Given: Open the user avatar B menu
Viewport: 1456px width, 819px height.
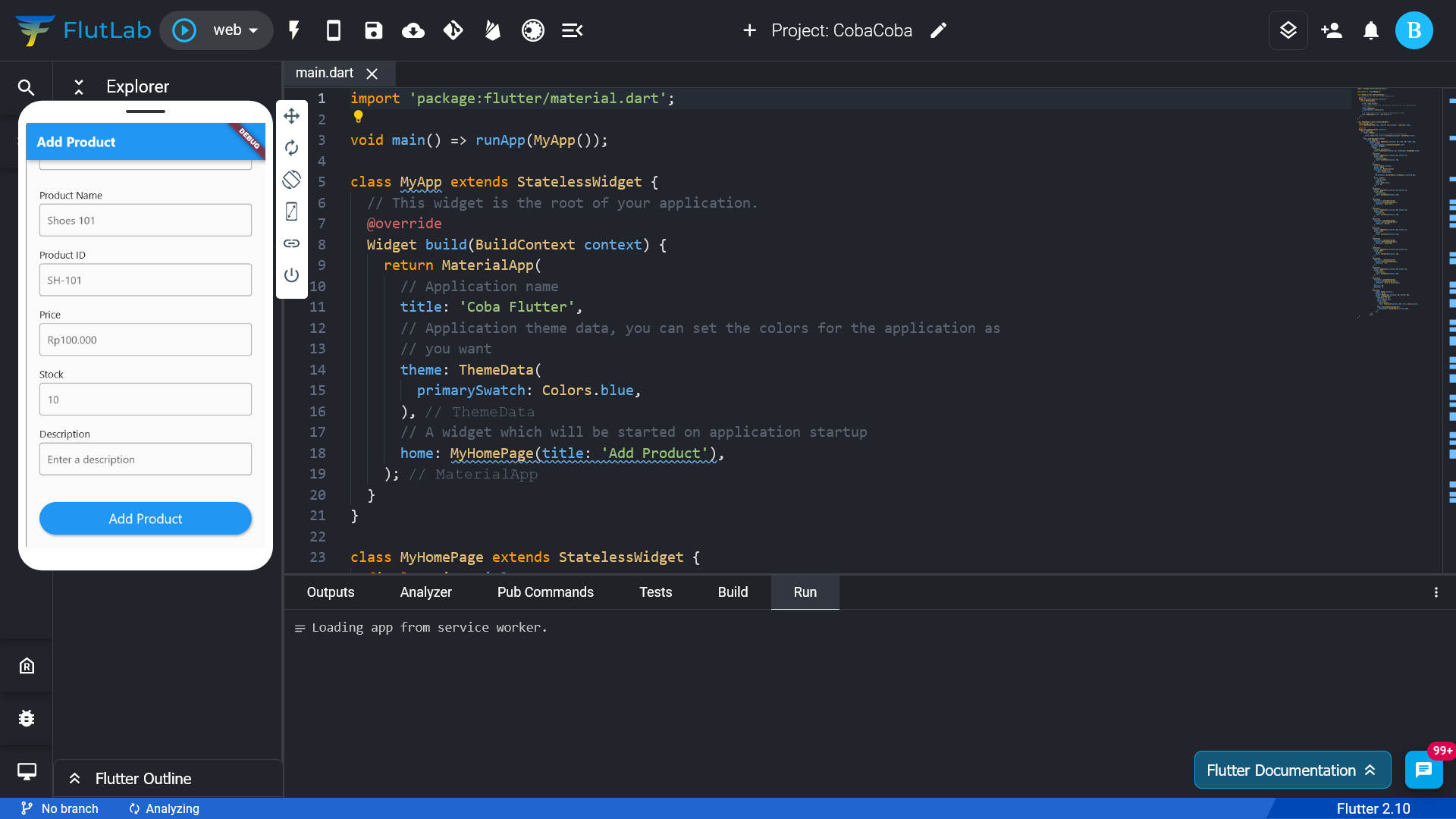Looking at the screenshot, I should 1414,30.
